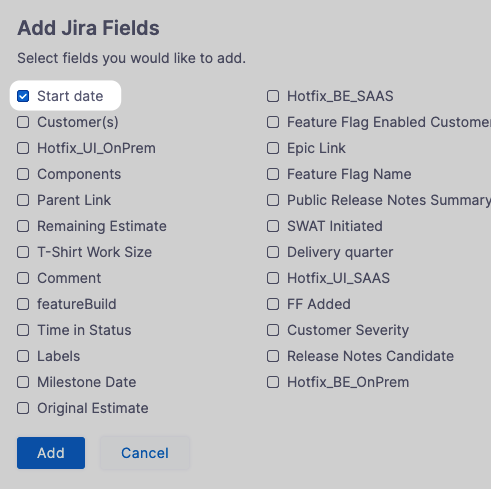This screenshot has width=491, height=489.
Task: Check the Parent Link option
Action: (23, 200)
